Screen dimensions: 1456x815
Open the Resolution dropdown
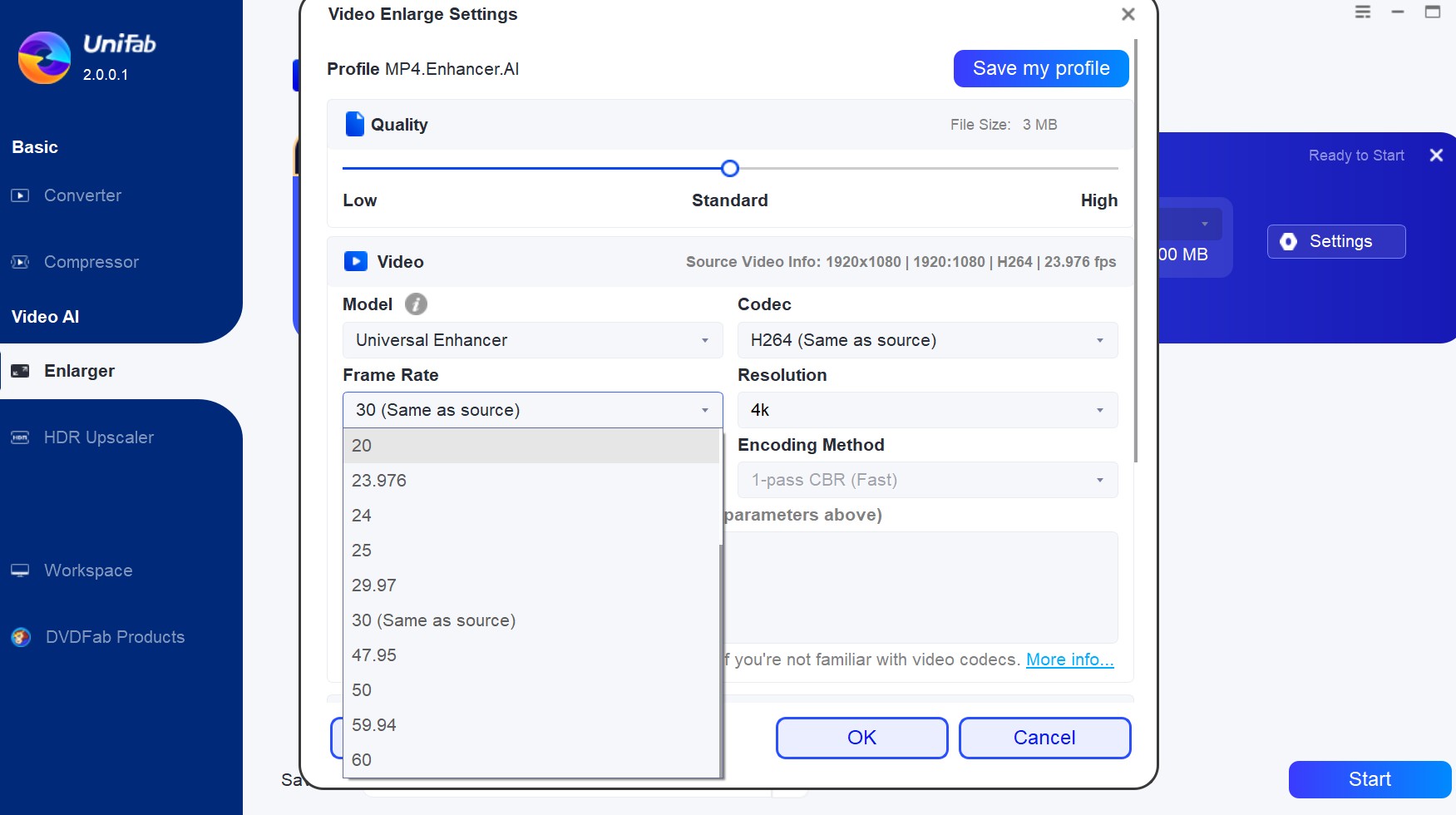926,409
